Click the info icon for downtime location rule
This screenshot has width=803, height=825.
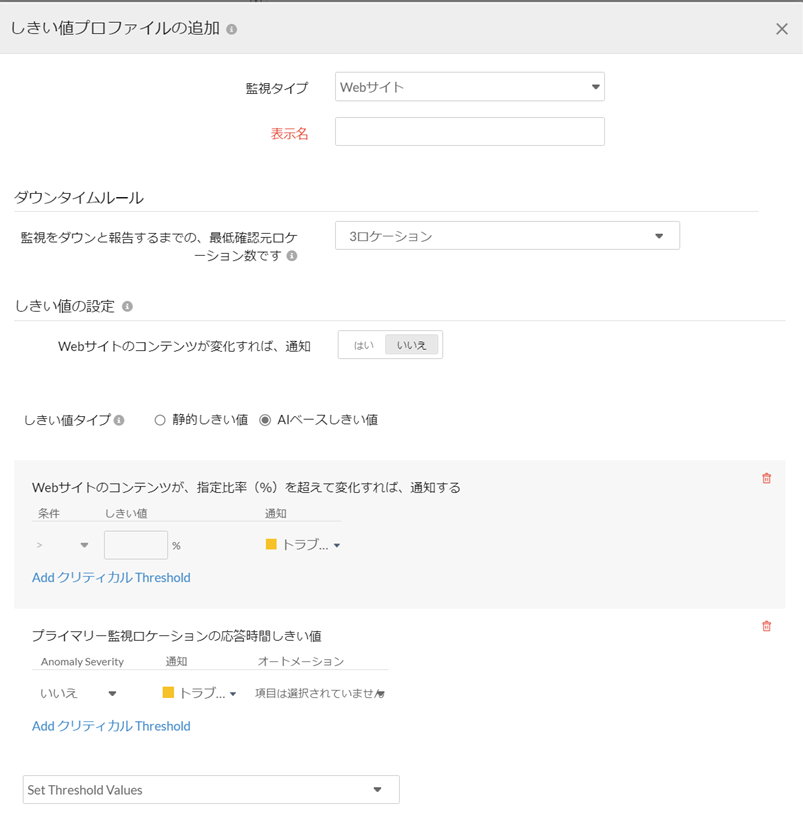pos(292,256)
